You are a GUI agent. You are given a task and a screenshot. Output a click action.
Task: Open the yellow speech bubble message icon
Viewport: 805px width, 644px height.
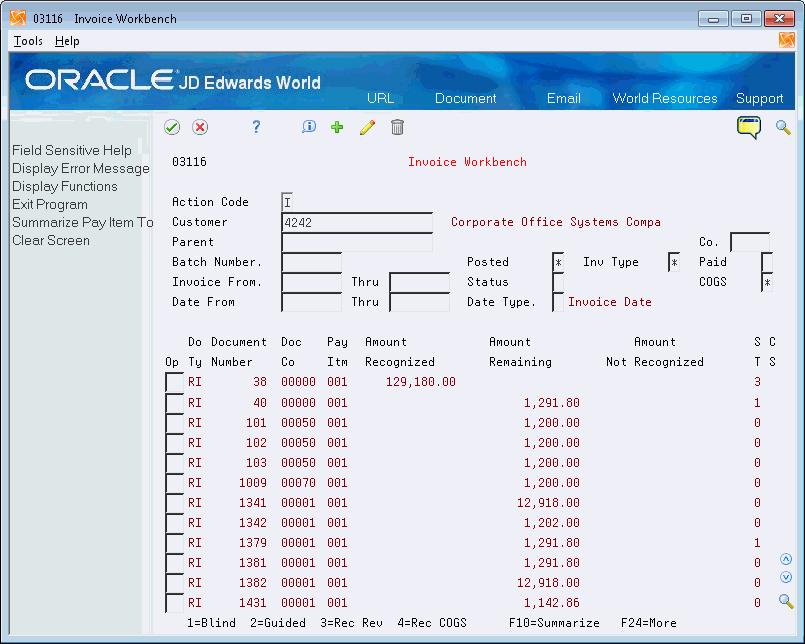pyautogui.click(x=749, y=127)
